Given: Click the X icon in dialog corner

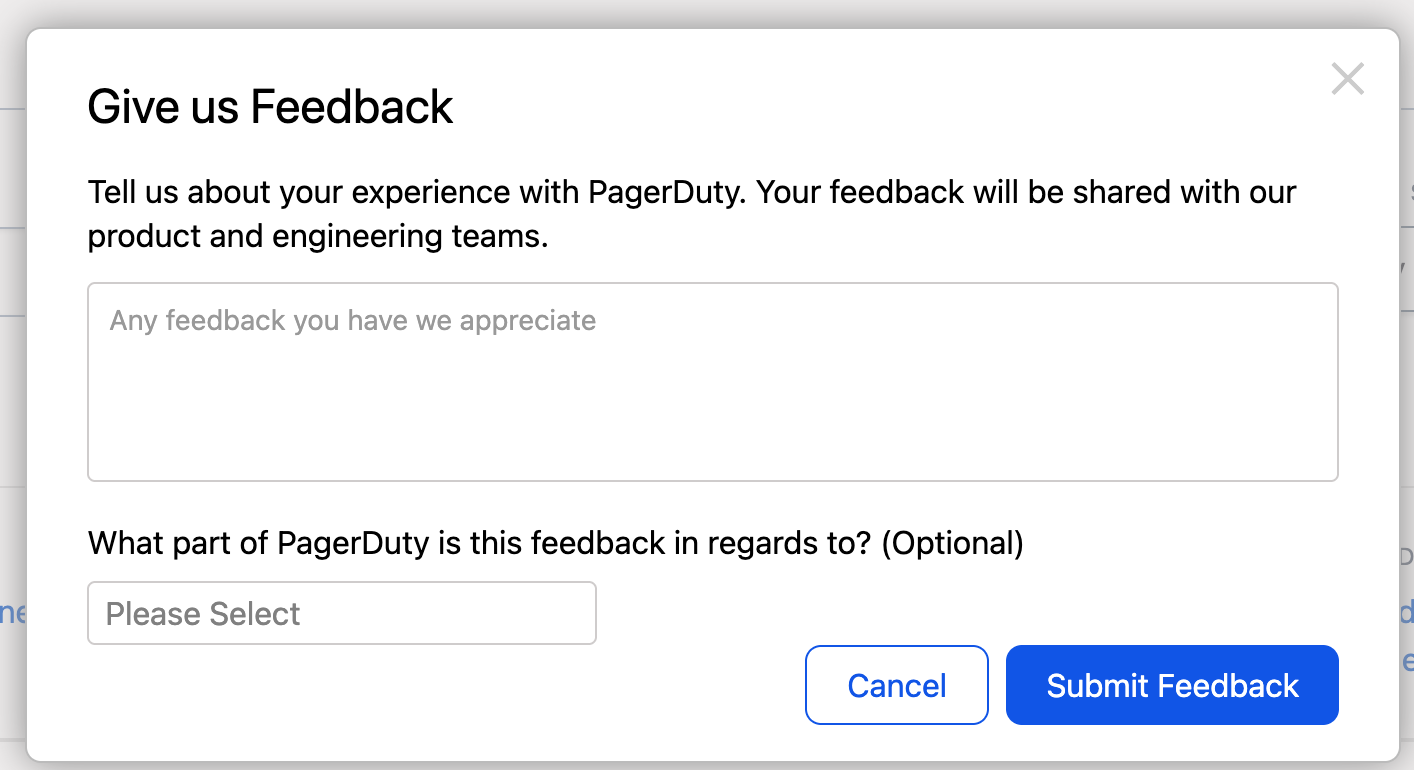Looking at the screenshot, I should 1347,79.
